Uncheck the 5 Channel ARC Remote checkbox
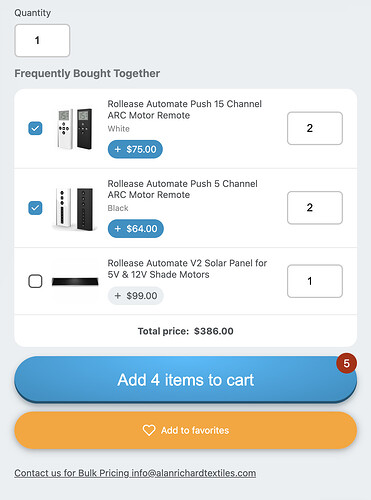 pyautogui.click(x=35, y=208)
